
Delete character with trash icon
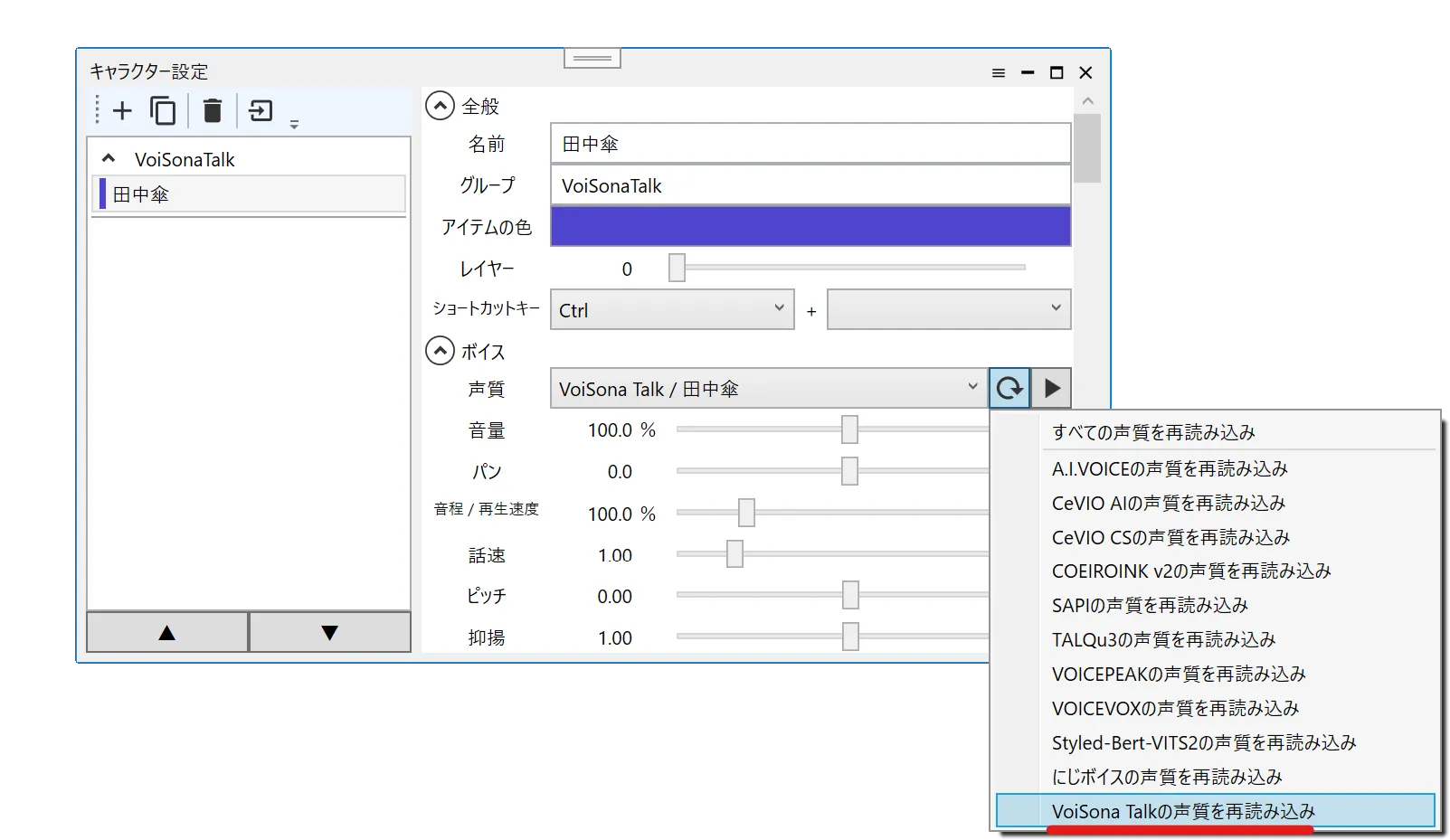tap(213, 110)
